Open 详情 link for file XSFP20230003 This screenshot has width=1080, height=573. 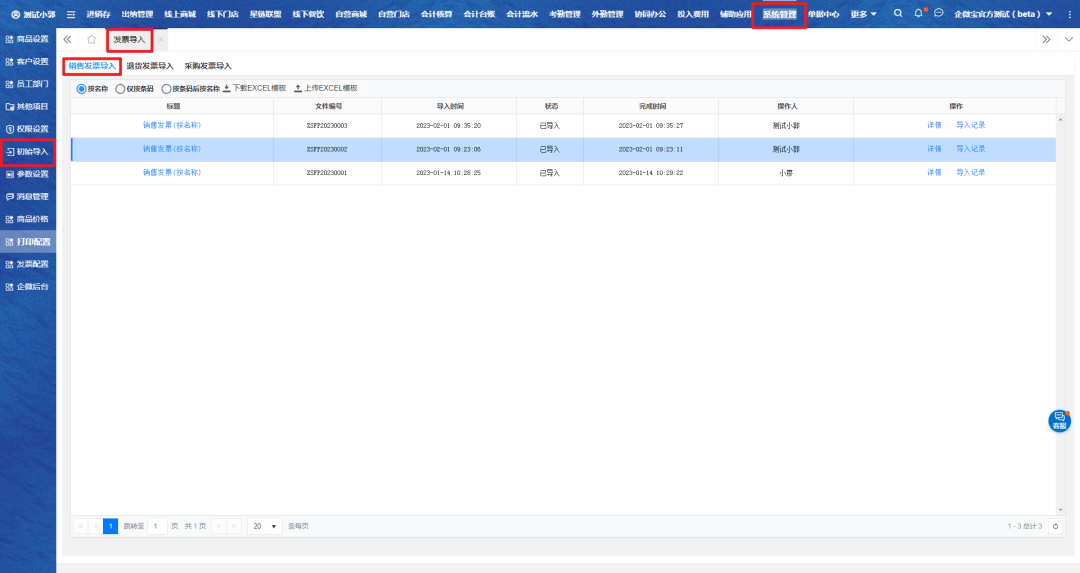tap(934, 125)
